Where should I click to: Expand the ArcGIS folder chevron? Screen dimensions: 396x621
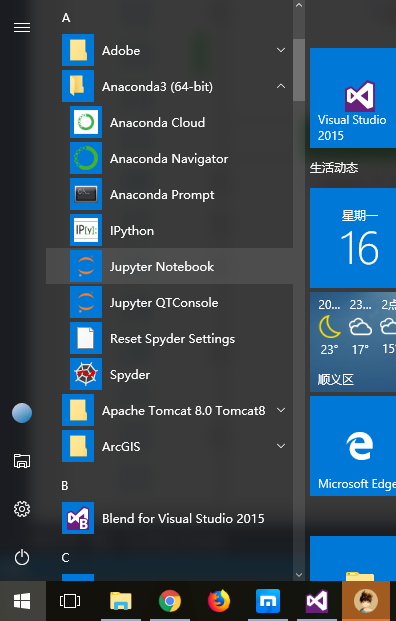281,446
